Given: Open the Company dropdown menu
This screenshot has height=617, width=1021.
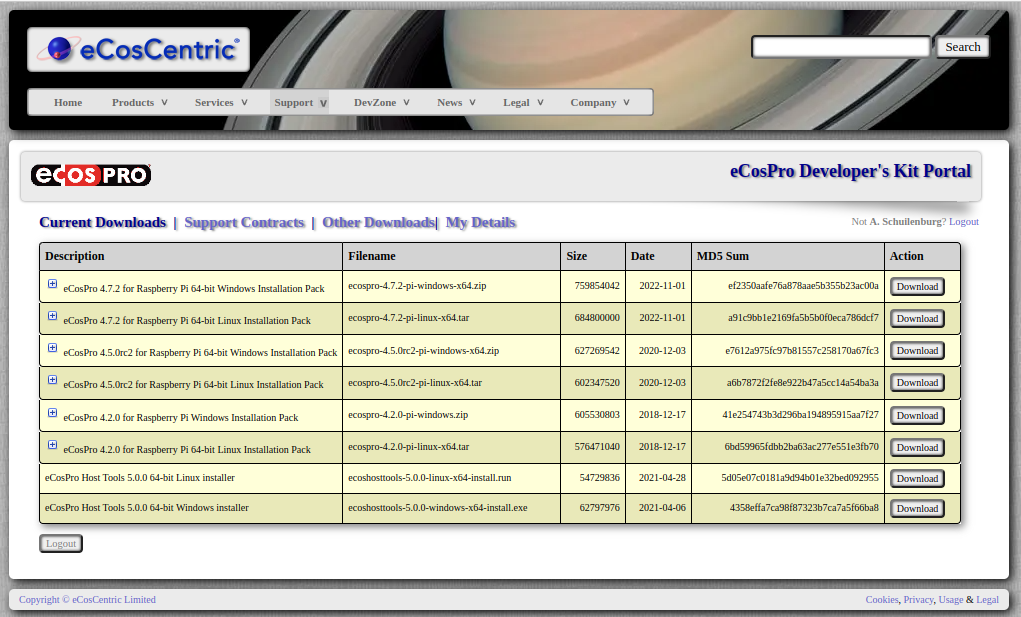Looking at the screenshot, I should (x=600, y=102).
